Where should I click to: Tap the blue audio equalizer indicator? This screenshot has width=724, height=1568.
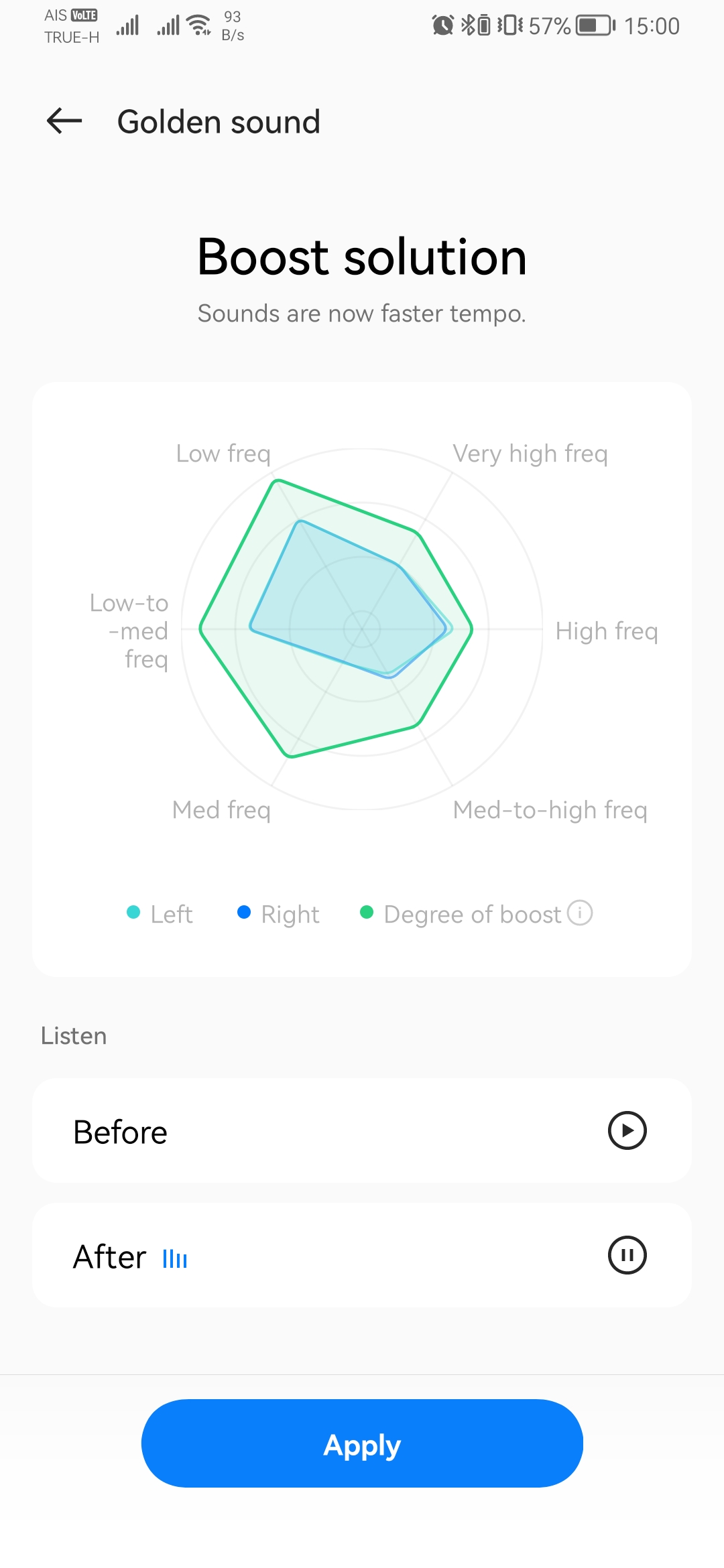point(175,1259)
